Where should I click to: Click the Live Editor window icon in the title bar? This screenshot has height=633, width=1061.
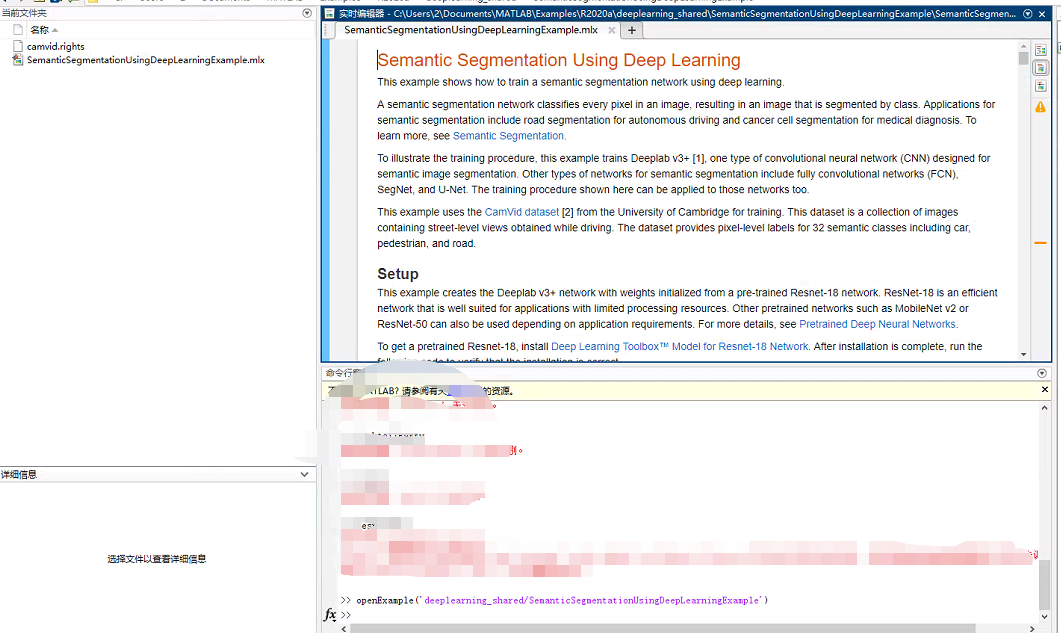[329, 13]
